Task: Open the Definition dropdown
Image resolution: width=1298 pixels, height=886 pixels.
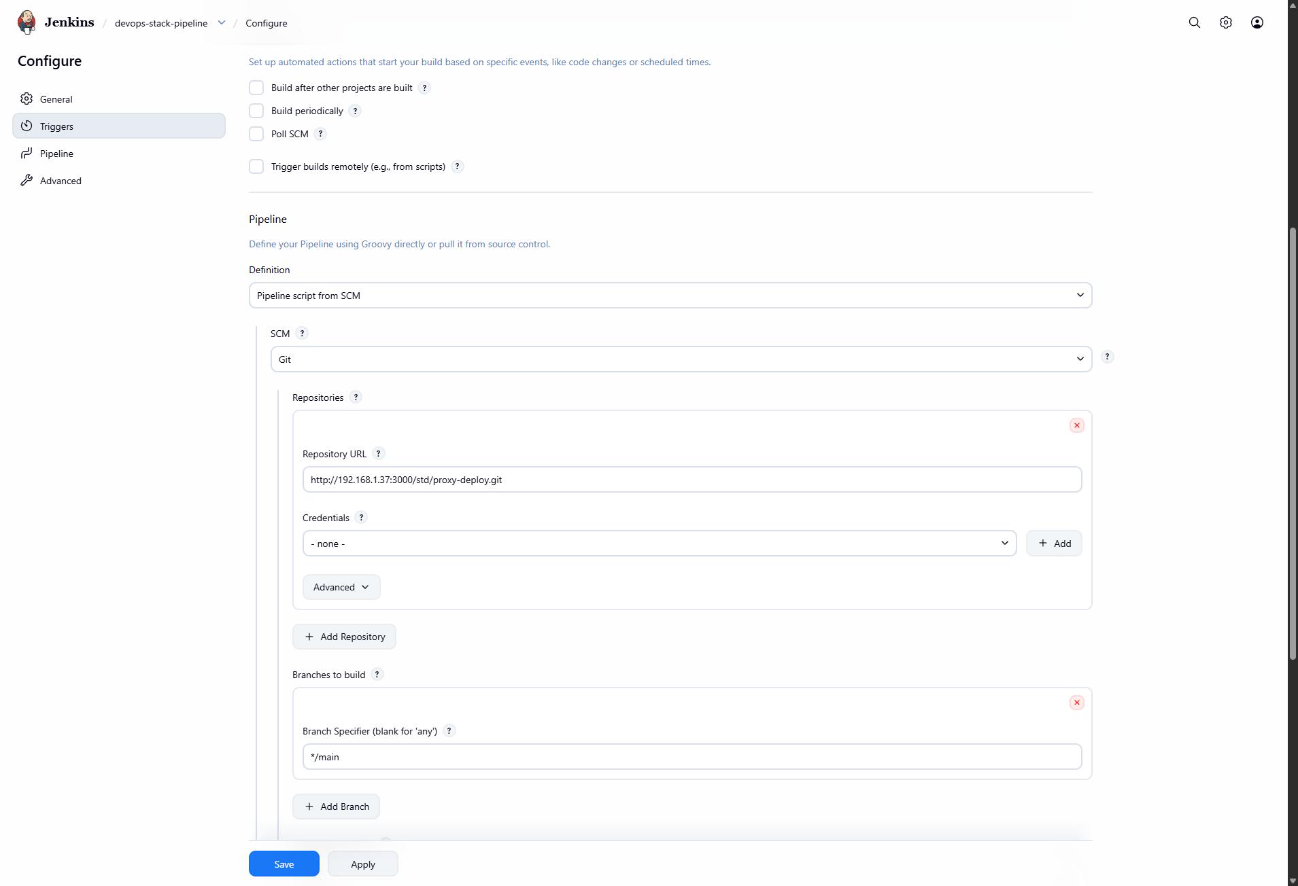Action: point(670,295)
